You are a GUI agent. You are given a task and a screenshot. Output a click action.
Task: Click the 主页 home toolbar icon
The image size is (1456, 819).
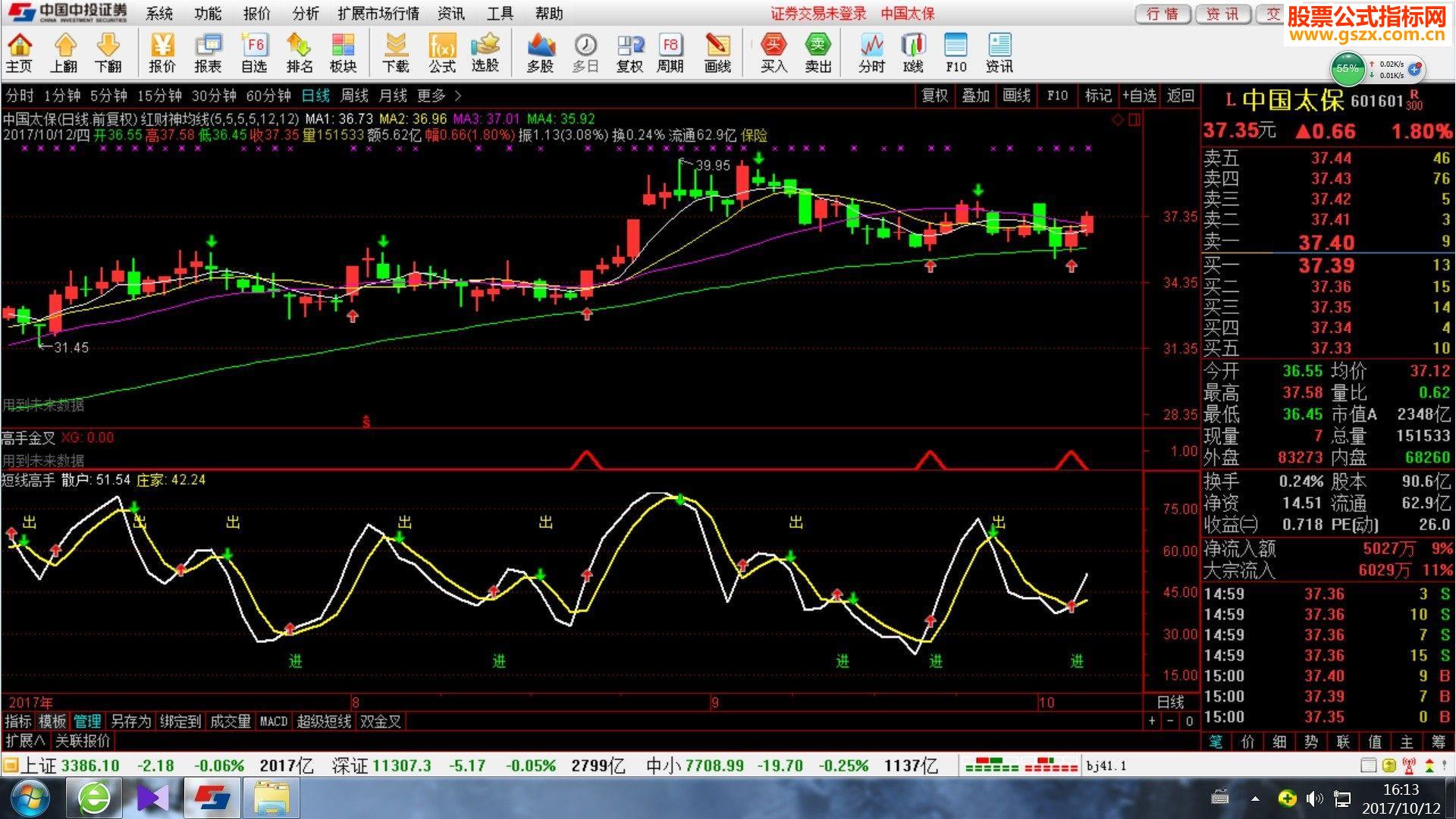(x=20, y=53)
